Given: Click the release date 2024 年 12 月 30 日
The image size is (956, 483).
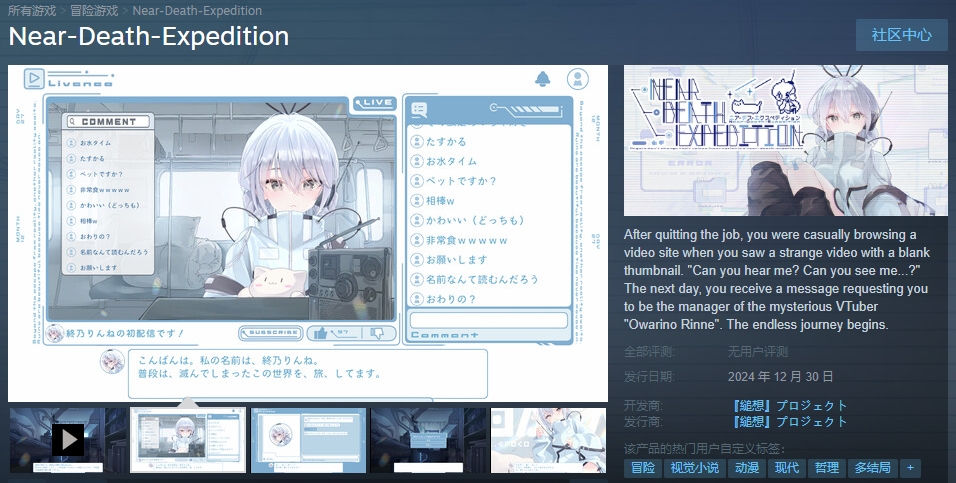Looking at the screenshot, I should [x=780, y=376].
